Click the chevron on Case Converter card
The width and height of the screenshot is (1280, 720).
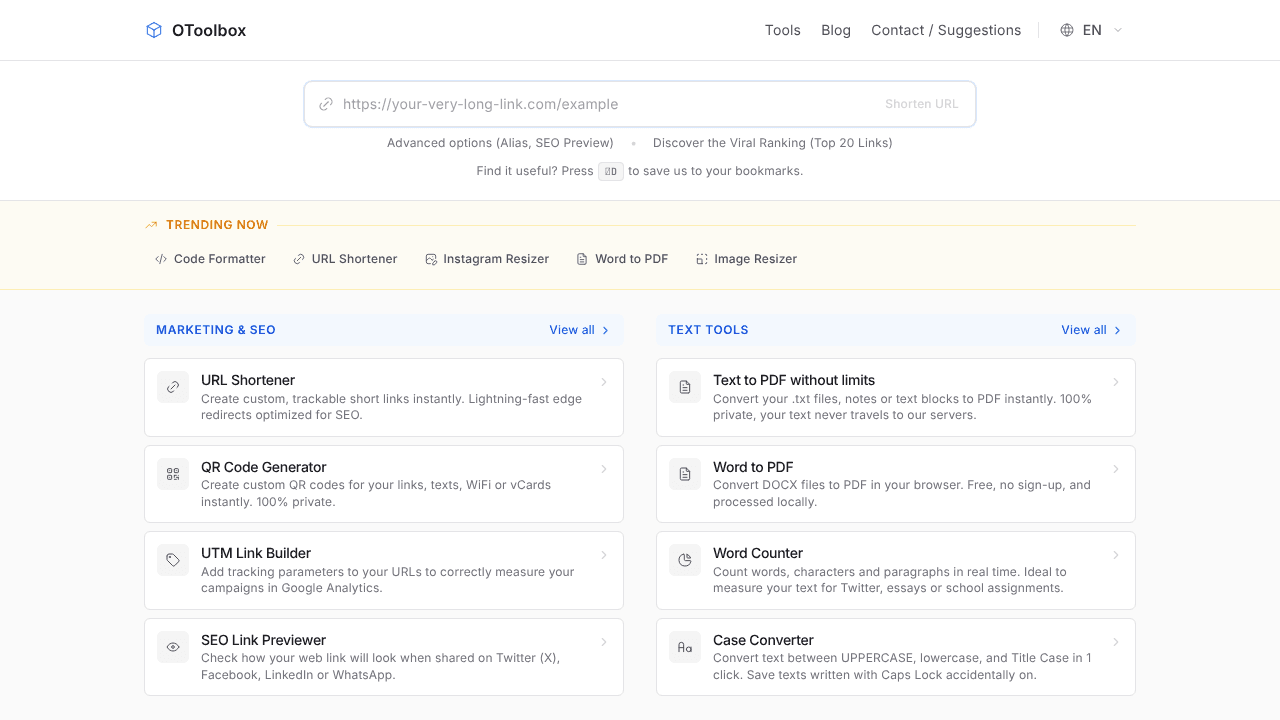tap(1116, 642)
